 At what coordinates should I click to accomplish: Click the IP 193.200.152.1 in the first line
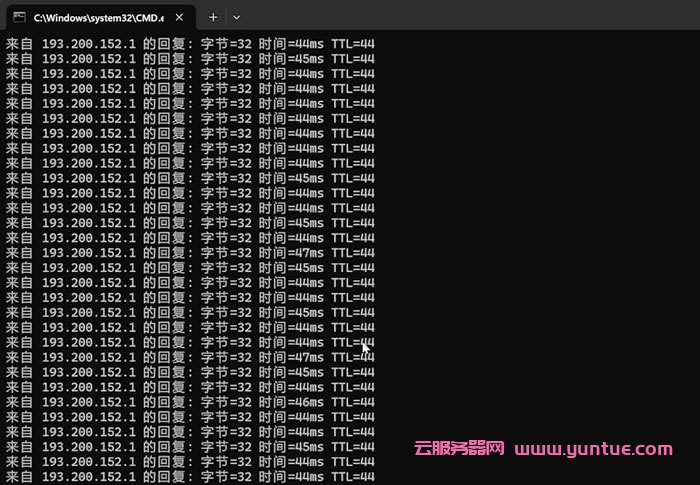[x=88, y=44]
